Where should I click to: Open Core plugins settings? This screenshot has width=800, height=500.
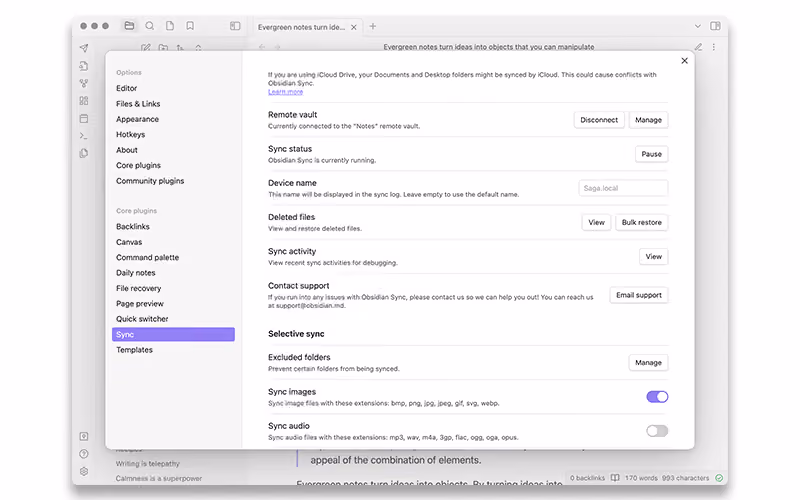coord(173,165)
